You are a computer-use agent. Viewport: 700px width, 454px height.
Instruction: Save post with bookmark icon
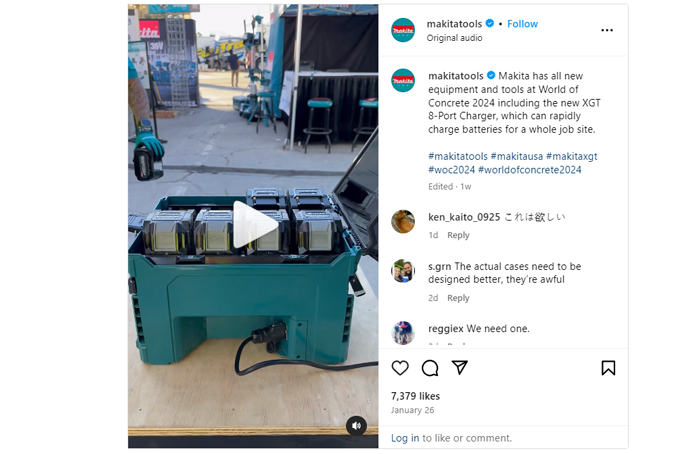click(x=608, y=368)
